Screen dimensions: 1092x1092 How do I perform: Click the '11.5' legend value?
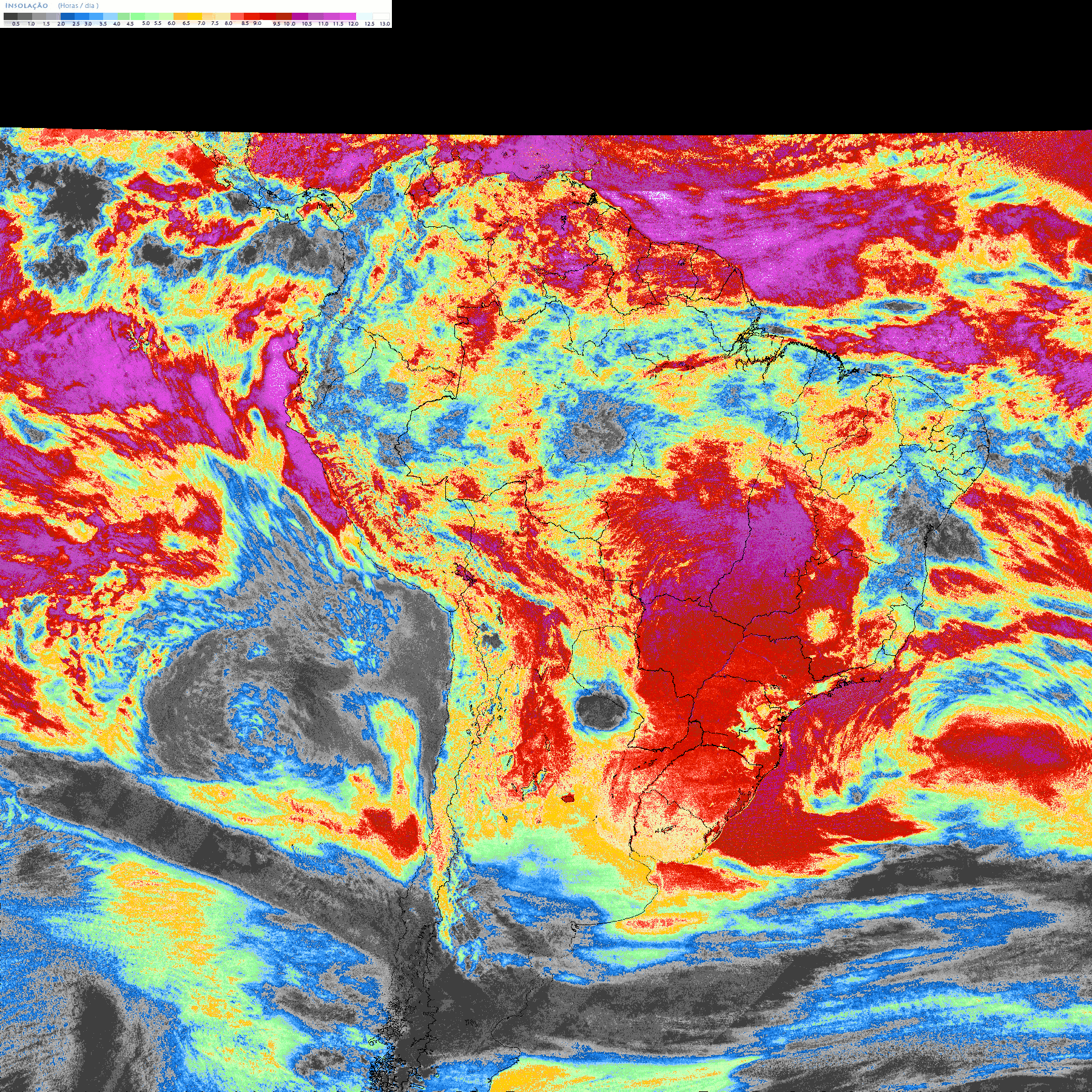(338, 24)
